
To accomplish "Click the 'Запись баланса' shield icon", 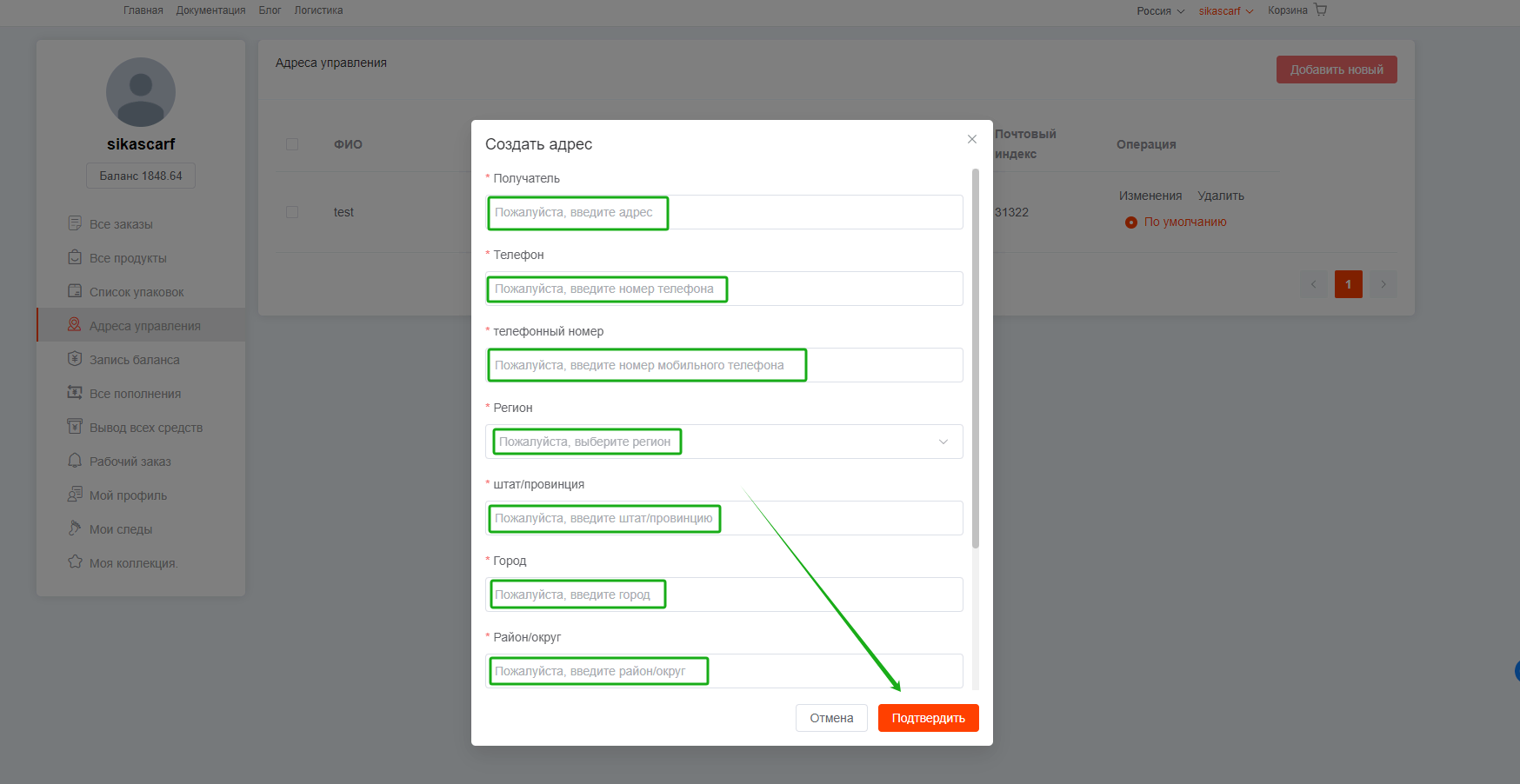I will [x=75, y=359].
